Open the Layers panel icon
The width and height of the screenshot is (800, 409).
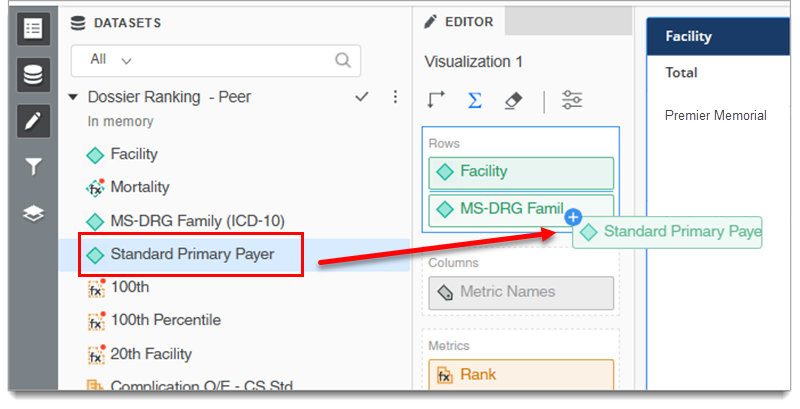(33, 214)
